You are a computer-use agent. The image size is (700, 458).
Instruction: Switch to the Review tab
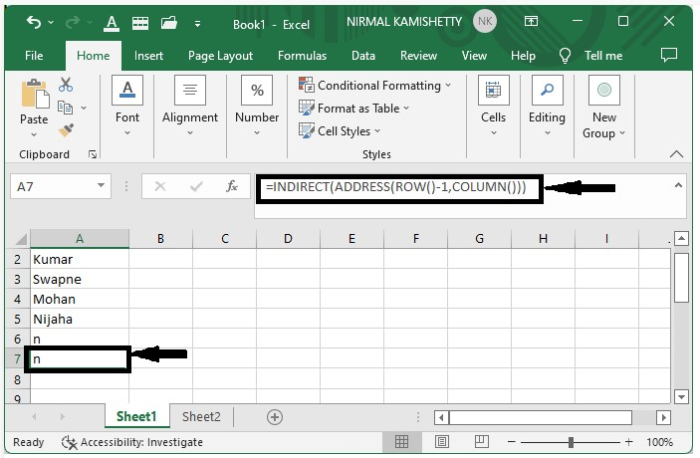tap(418, 56)
